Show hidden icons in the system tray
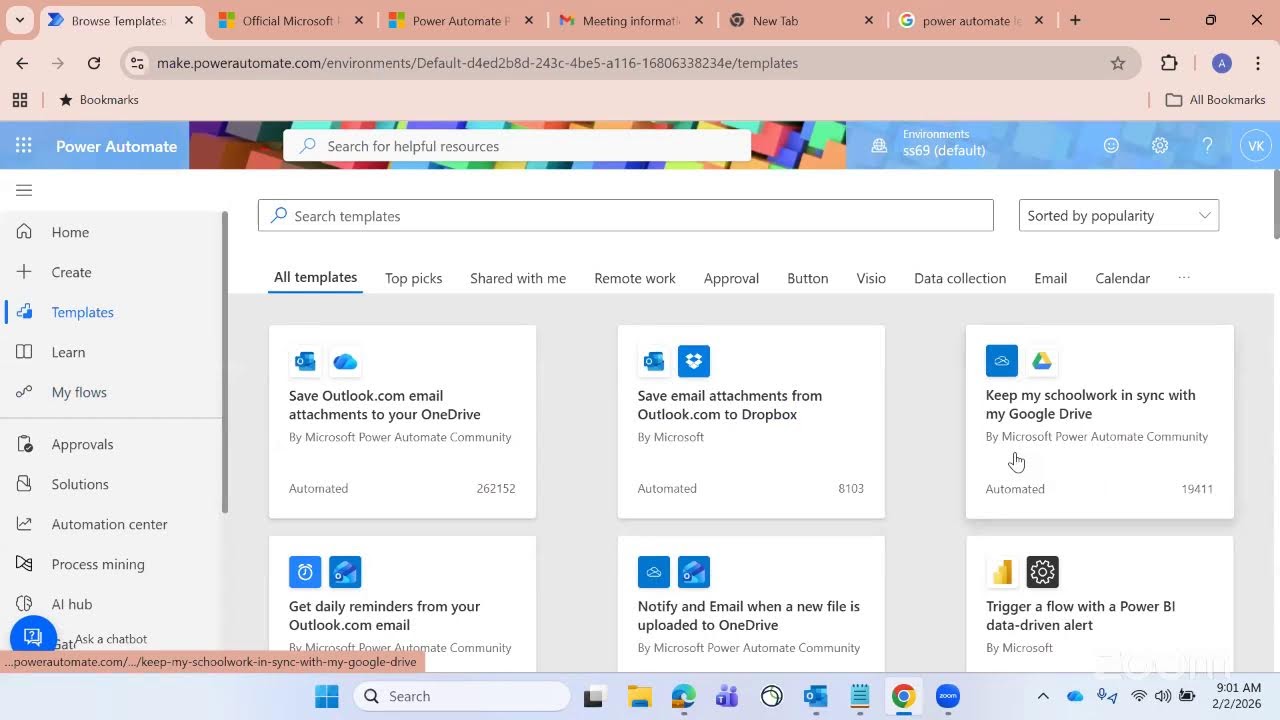1280x720 pixels. click(1043, 696)
